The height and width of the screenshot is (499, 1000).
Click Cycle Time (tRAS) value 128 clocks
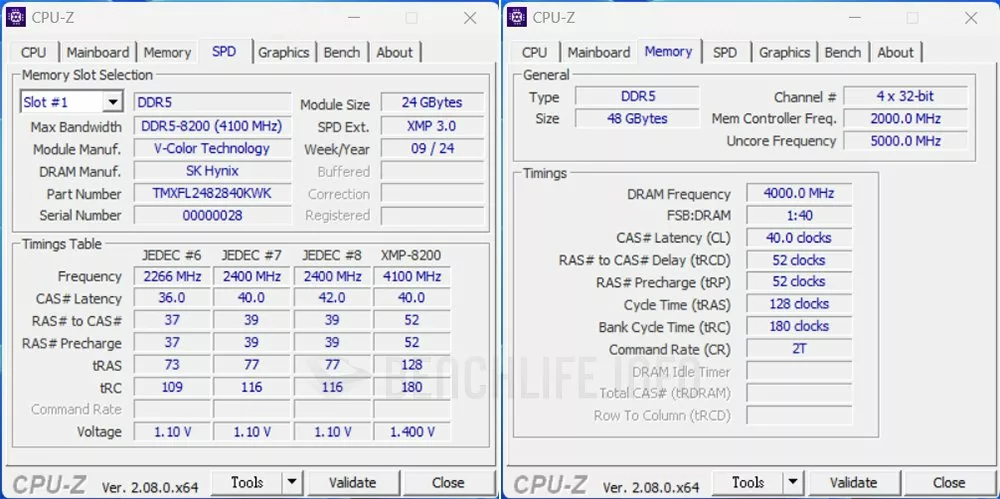pyautogui.click(x=798, y=304)
